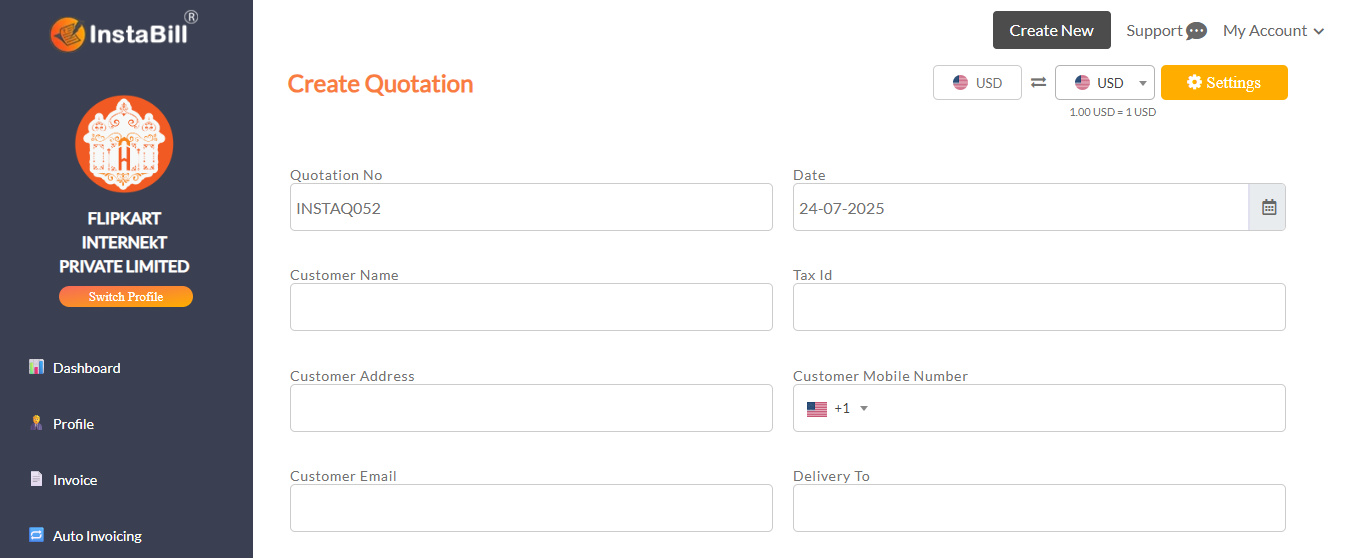Expand the My Account dropdown
1345x558 pixels.
(x=1273, y=31)
